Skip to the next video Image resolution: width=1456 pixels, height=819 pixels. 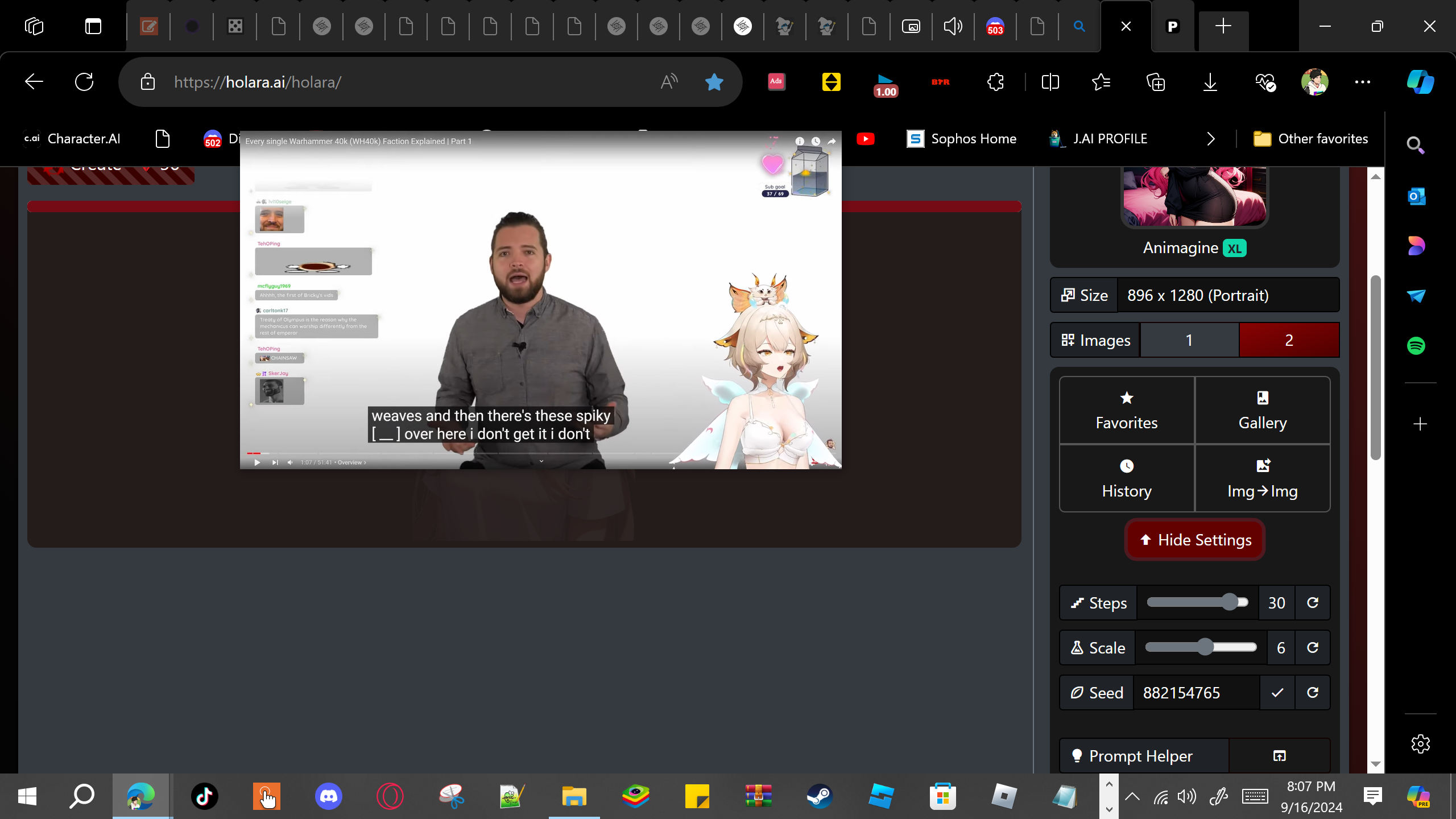click(x=275, y=462)
